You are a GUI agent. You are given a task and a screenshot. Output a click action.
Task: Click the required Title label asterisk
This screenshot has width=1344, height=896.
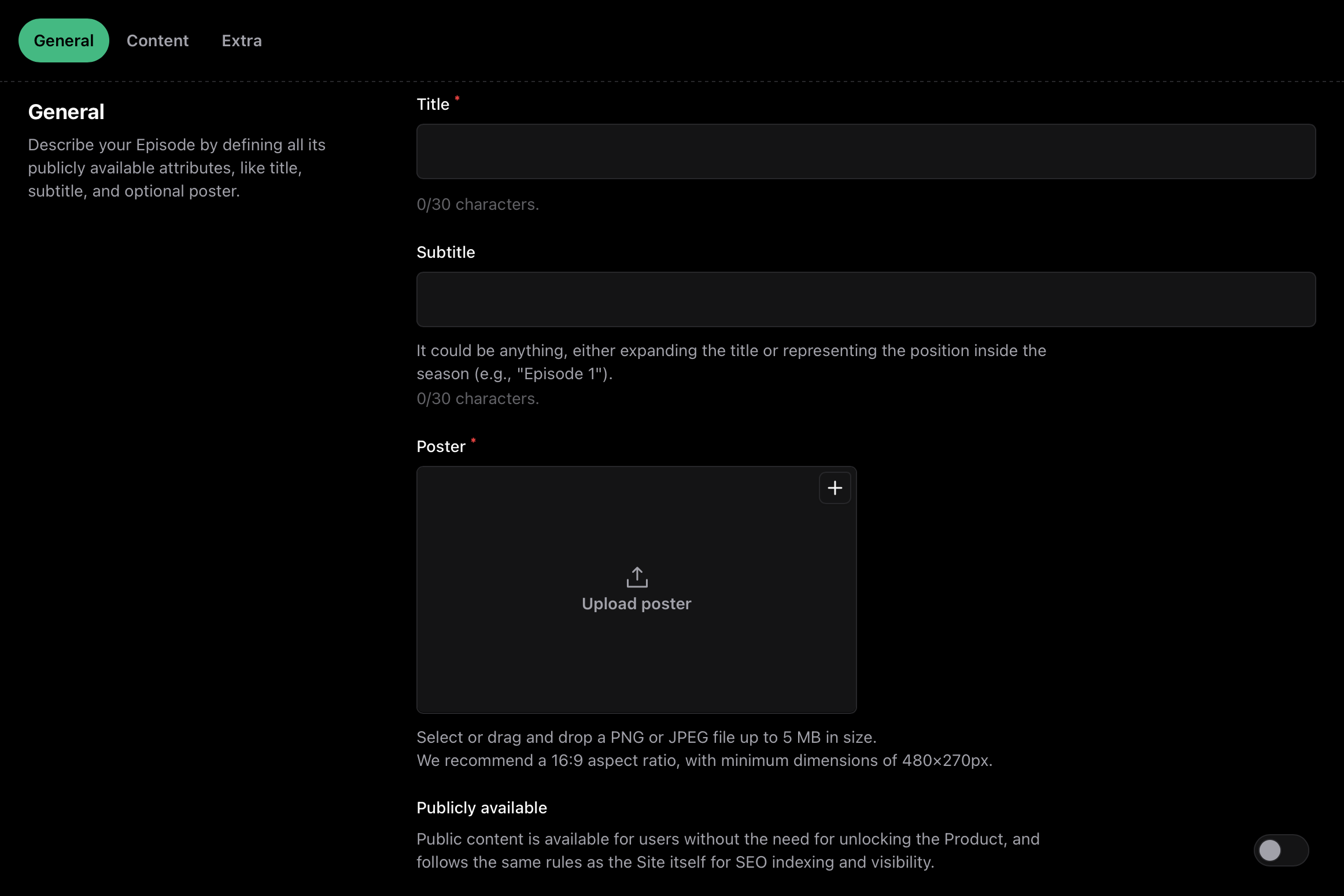(x=457, y=99)
